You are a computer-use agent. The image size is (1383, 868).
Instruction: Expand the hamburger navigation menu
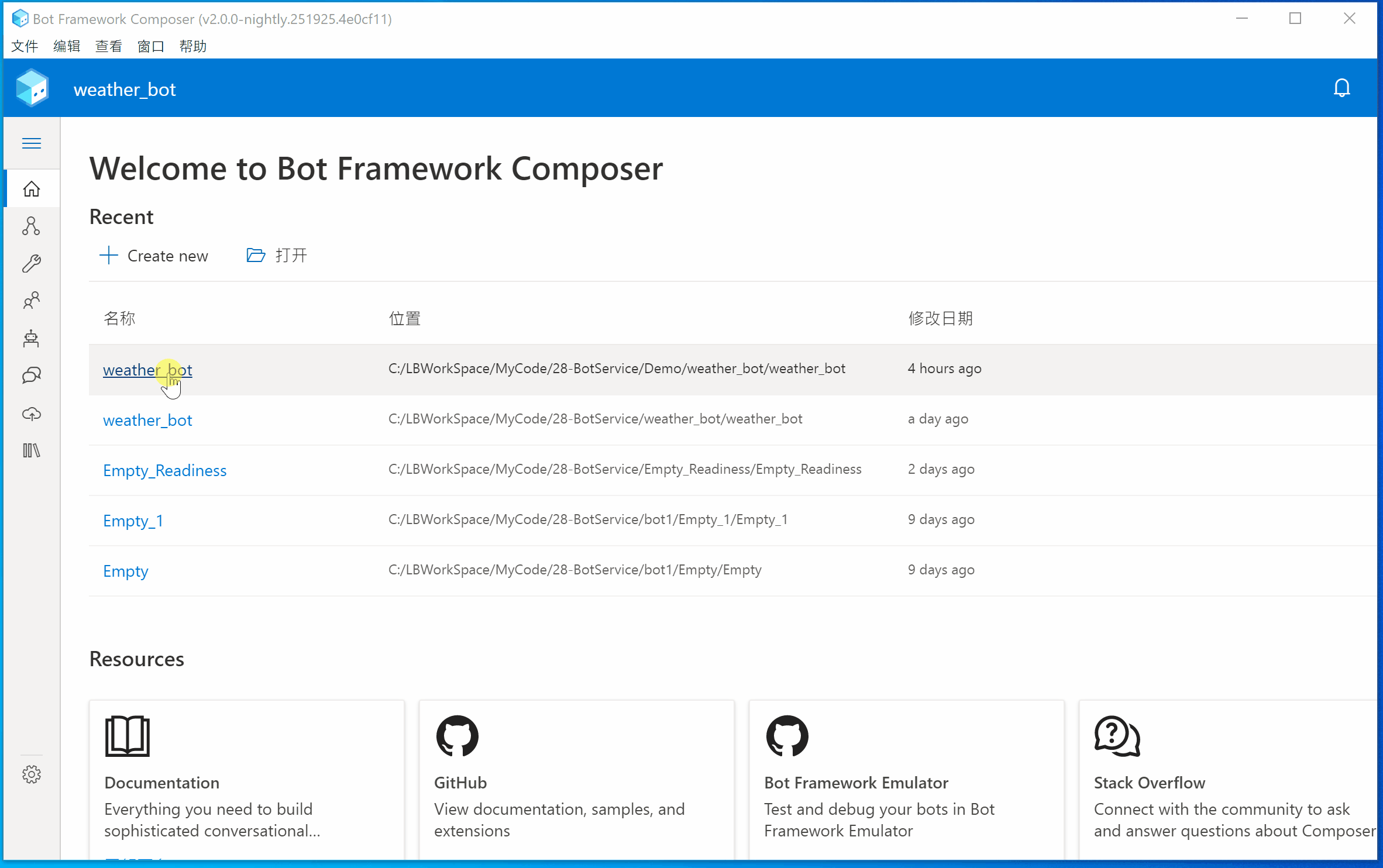pyautogui.click(x=32, y=143)
